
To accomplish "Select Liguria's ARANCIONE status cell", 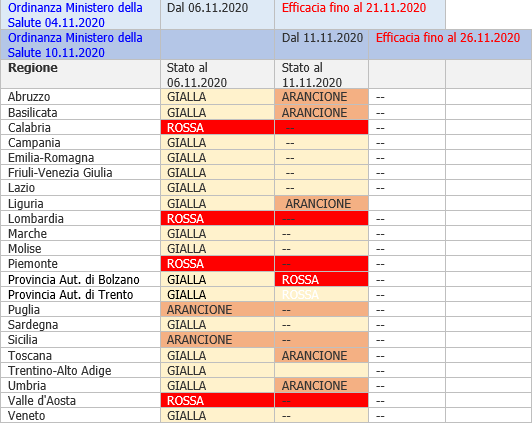I will point(321,204).
